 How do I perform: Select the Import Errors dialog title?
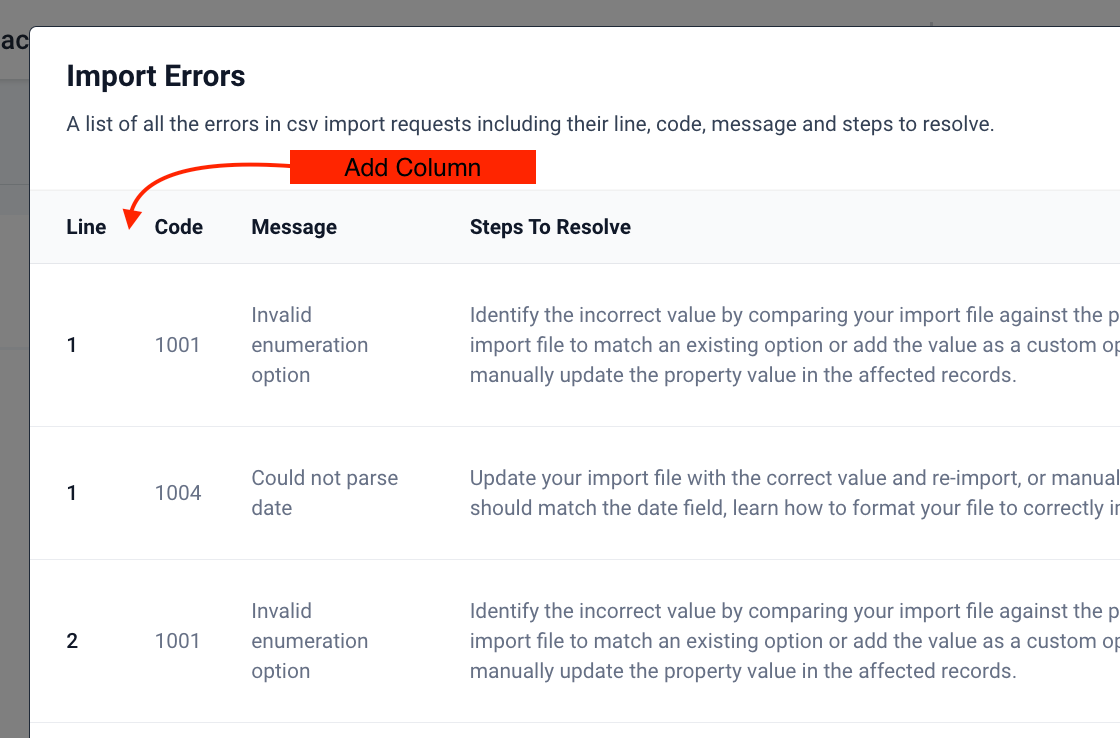156,76
